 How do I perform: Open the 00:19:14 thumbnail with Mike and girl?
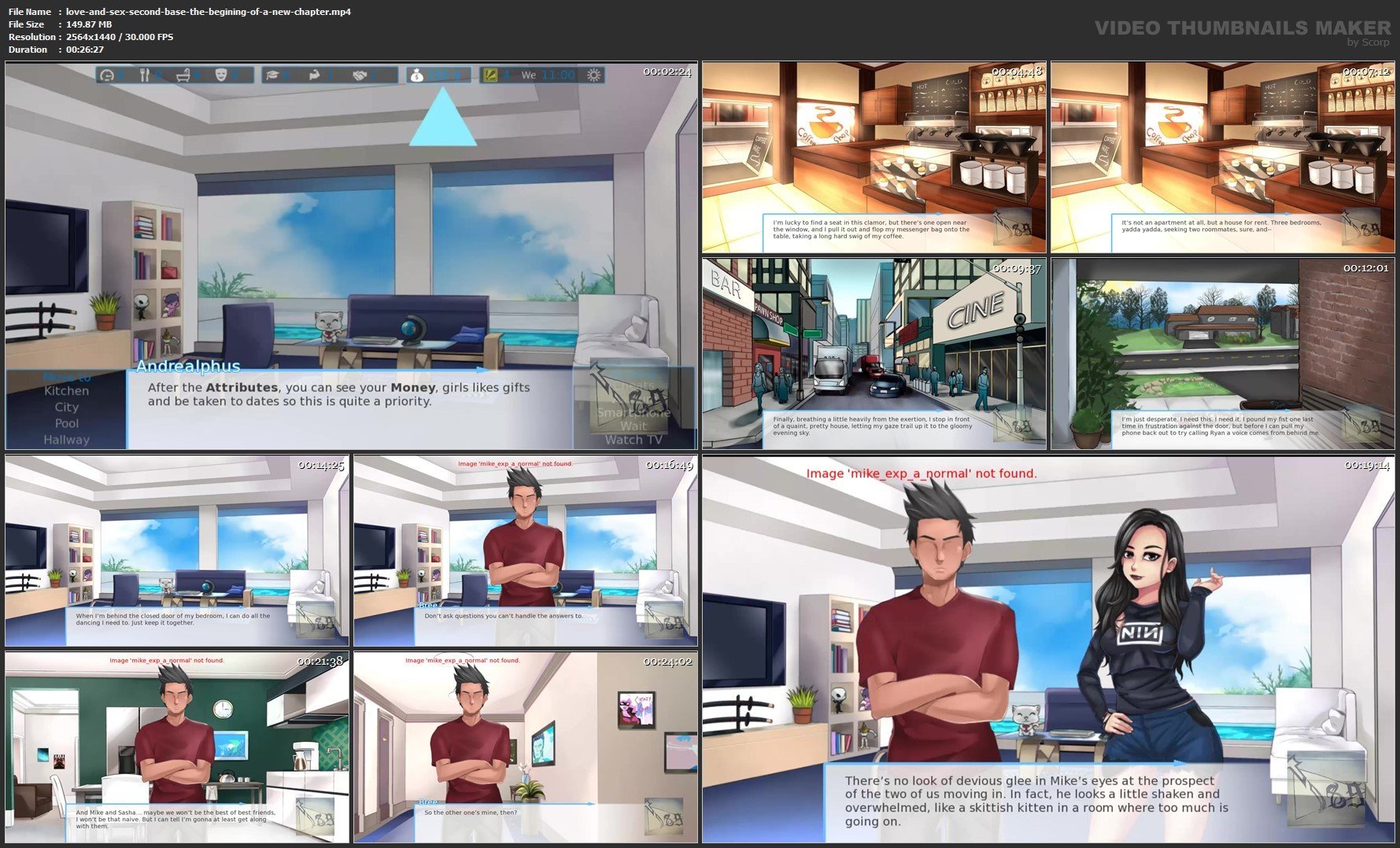click(1047, 649)
